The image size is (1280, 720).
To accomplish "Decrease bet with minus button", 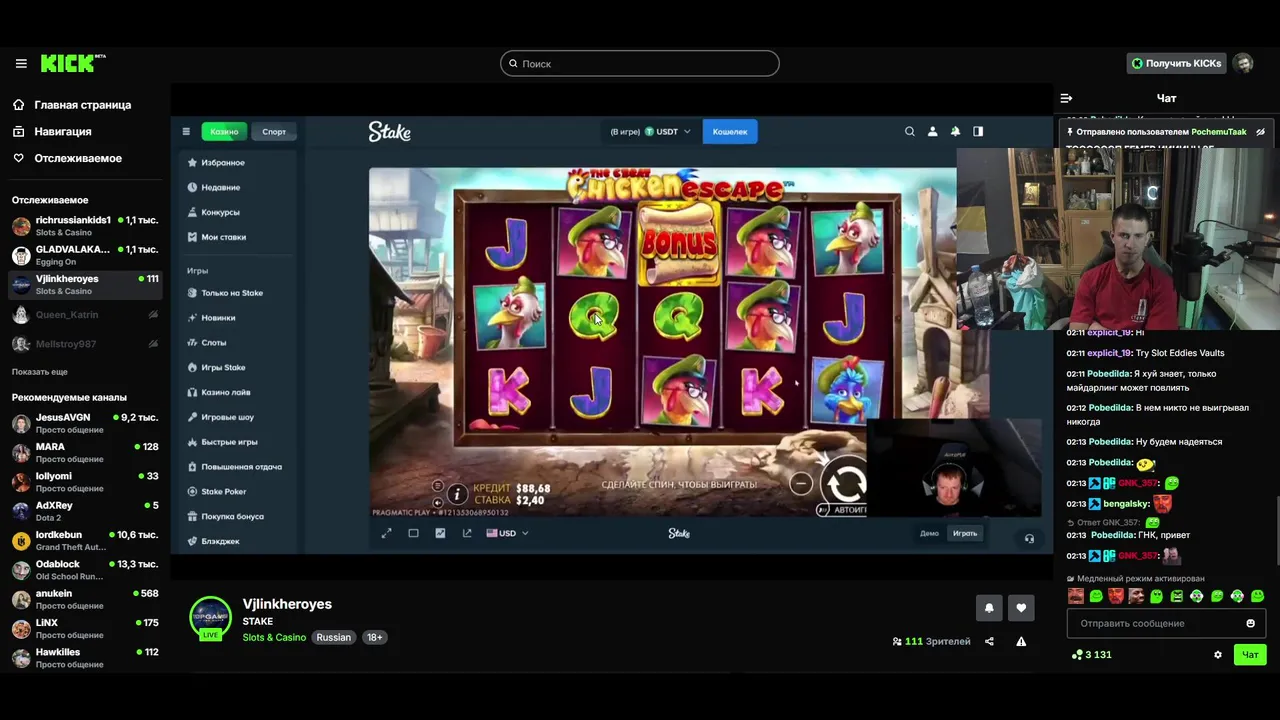I will [801, 484].
